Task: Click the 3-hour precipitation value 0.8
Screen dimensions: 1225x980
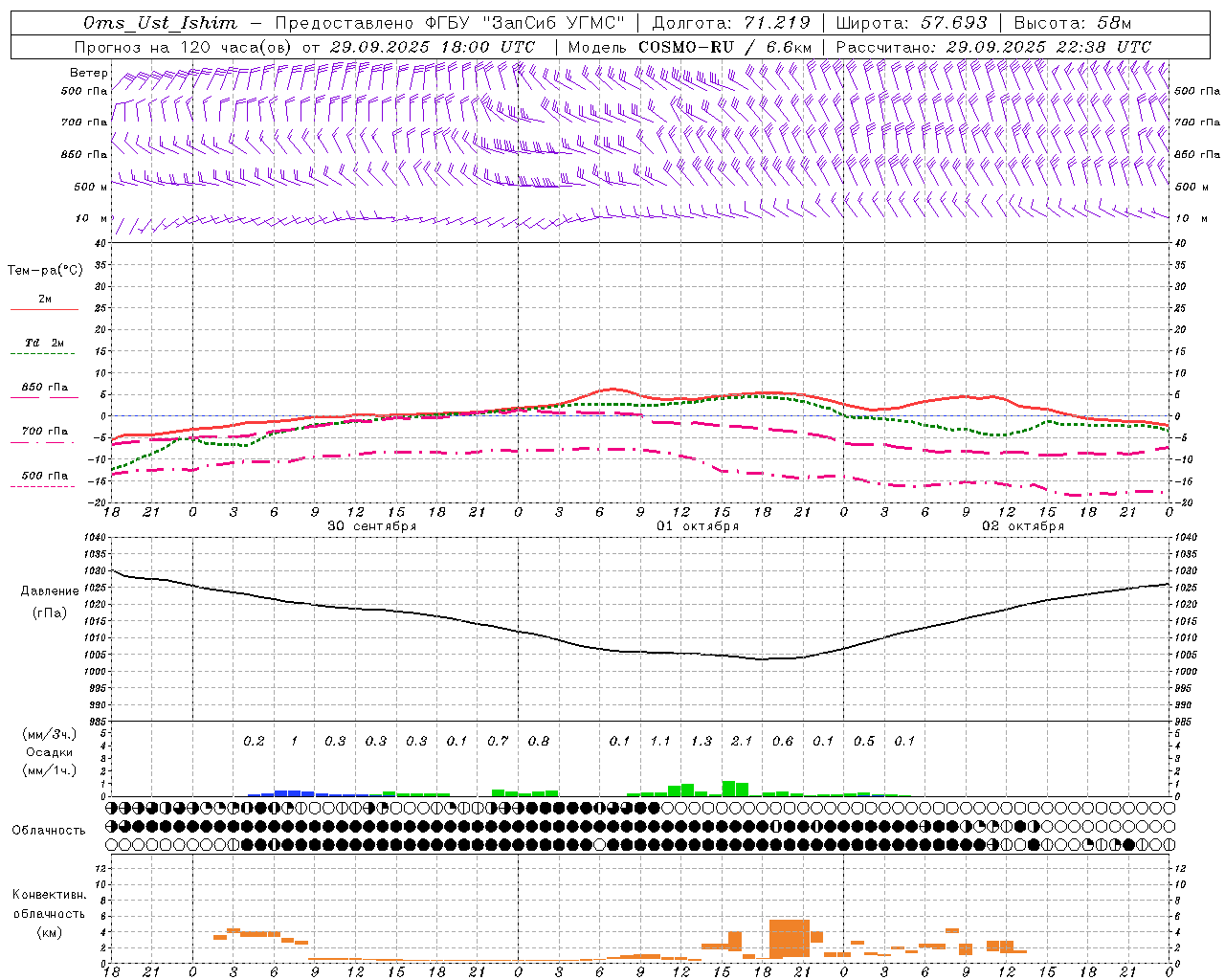Action: pyautogui.click(x=539, y=741)
